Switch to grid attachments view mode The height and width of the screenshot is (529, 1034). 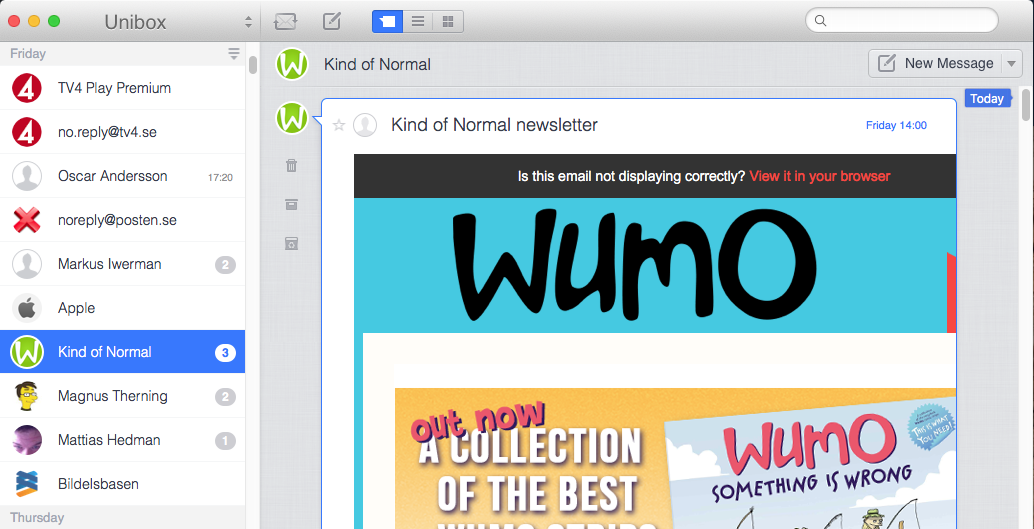pos(448,22)
